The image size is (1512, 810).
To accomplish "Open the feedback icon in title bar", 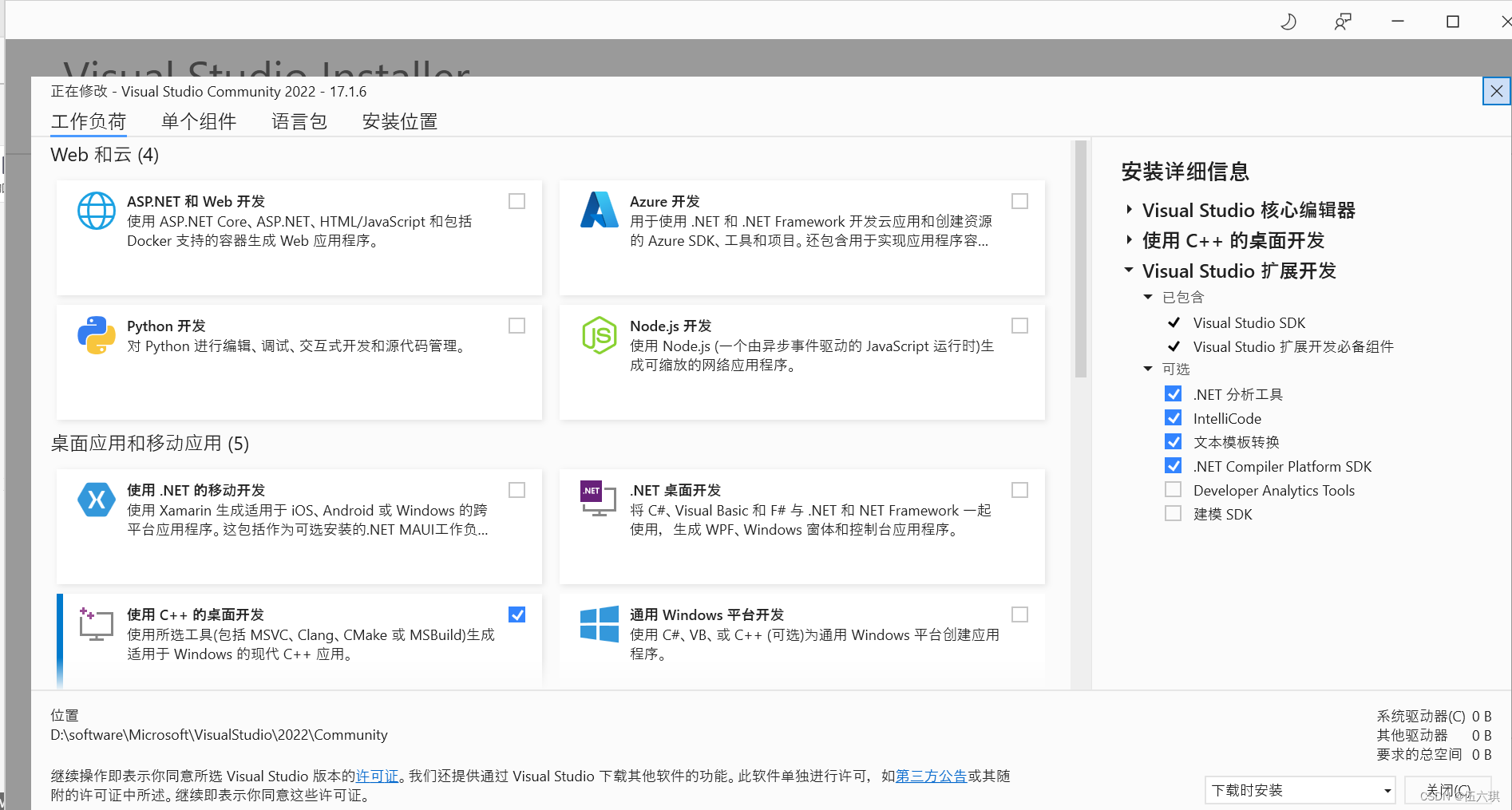I will (x=1343, y=22).
